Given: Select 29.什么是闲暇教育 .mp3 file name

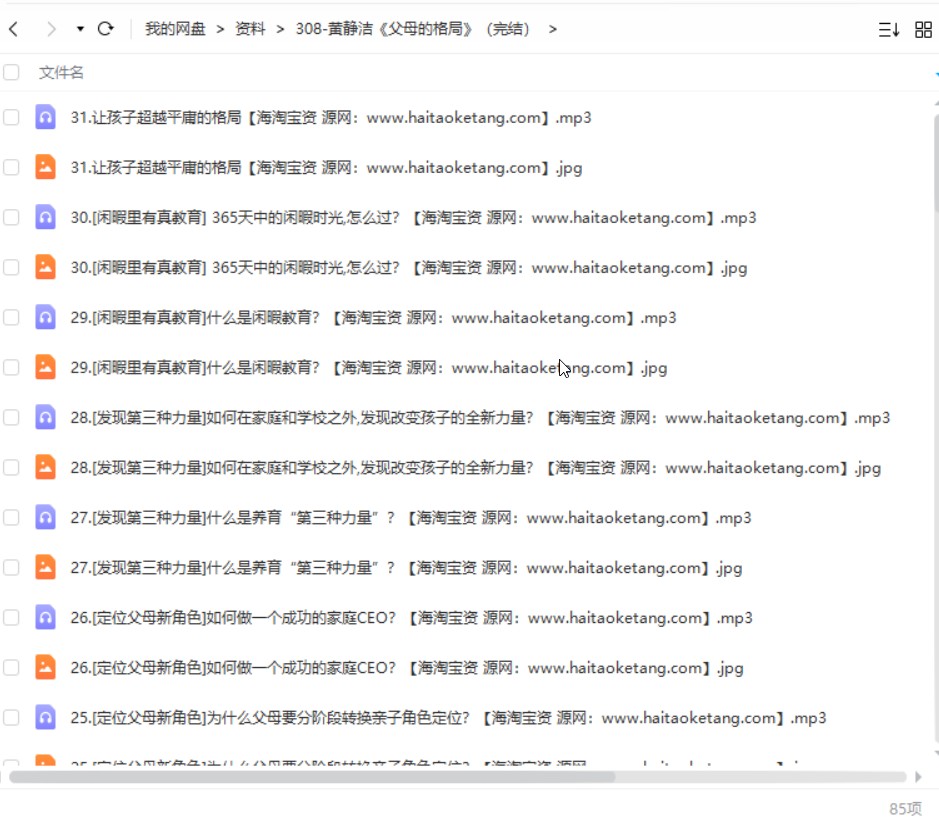Looking at the screenshot, I should [373, 317].
